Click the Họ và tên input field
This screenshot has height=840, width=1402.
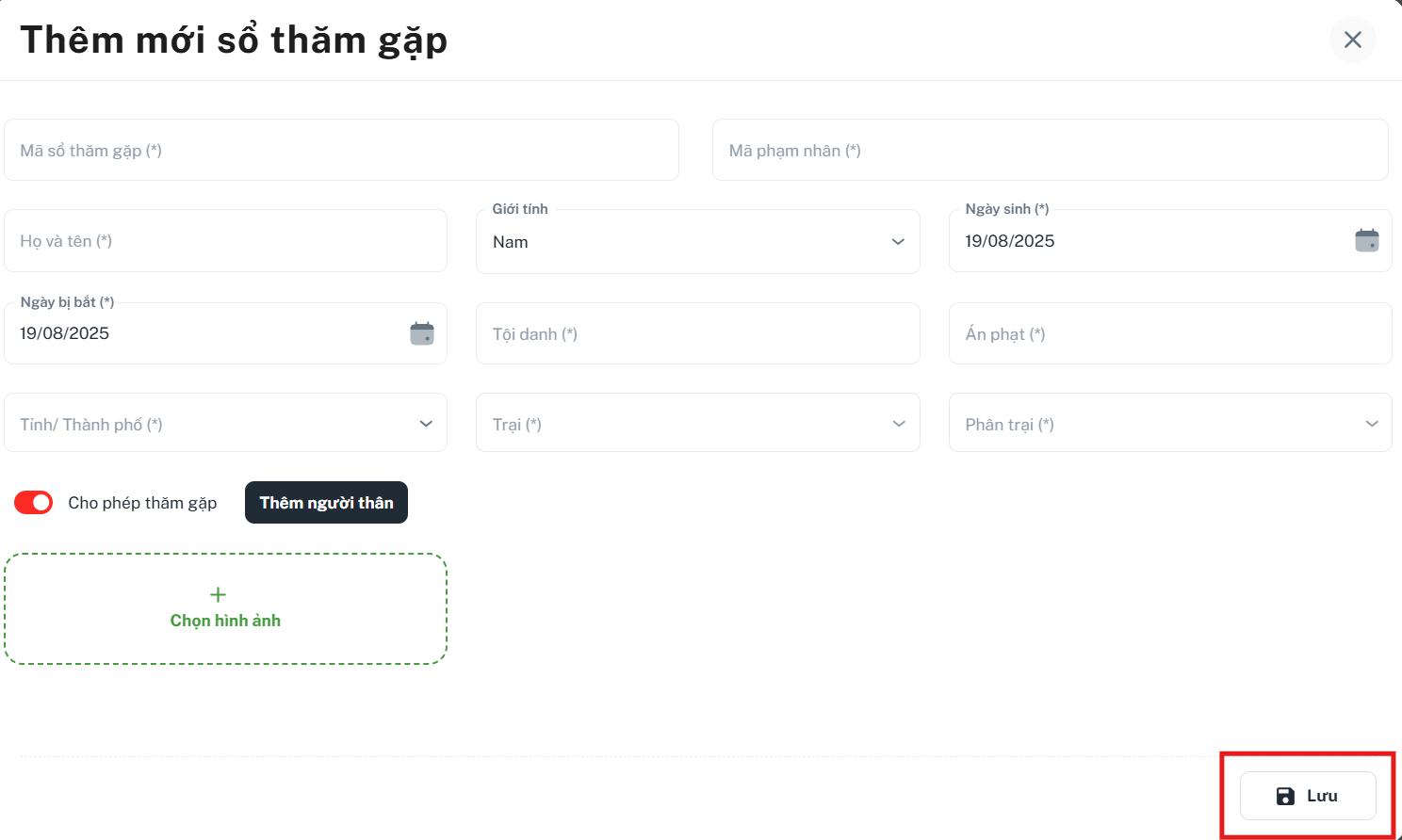coord(226,241)
